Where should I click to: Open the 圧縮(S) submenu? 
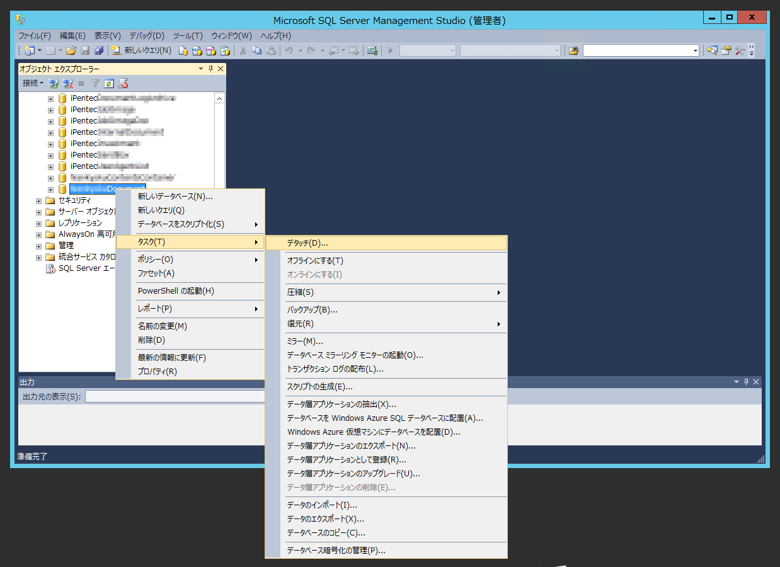pyautogui.click(x=387, y=292)
